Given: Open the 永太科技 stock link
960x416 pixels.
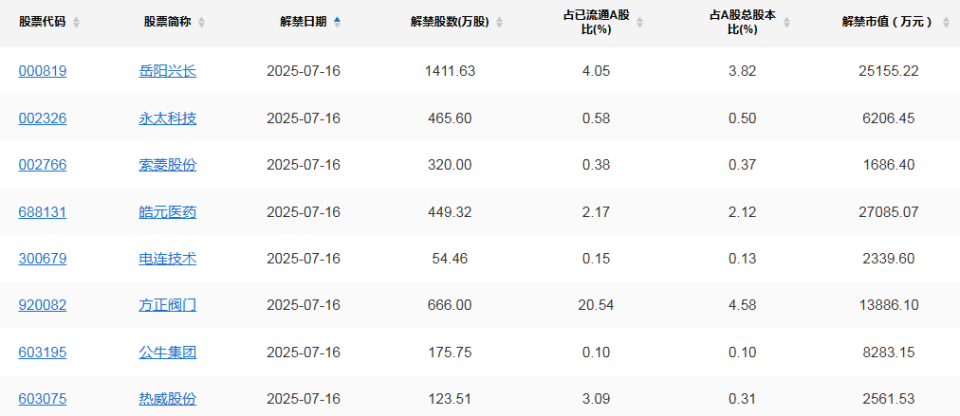Looking at the screenshot, I should [168, 118].
